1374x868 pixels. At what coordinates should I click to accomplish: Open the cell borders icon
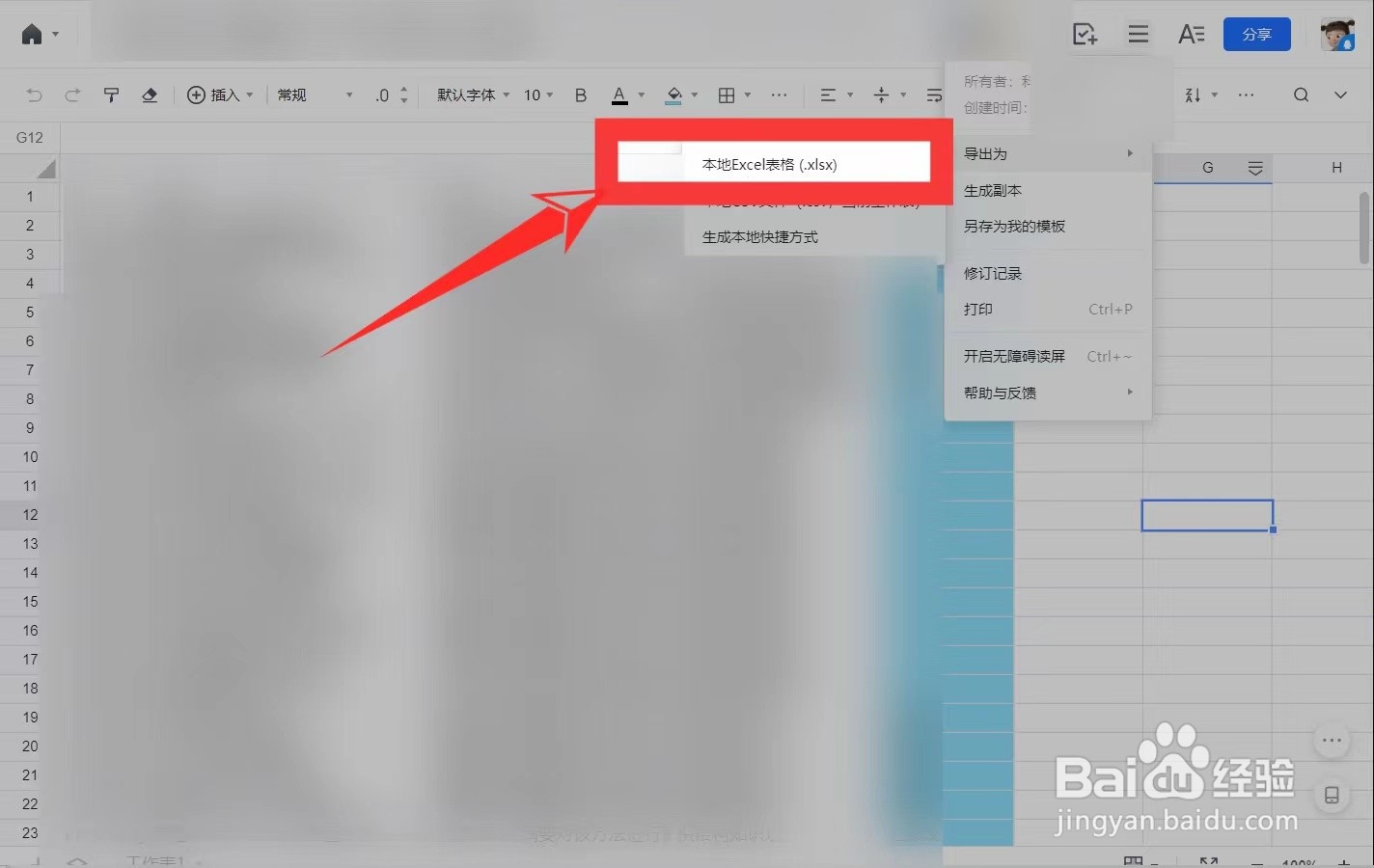click(x=728, y=95)
